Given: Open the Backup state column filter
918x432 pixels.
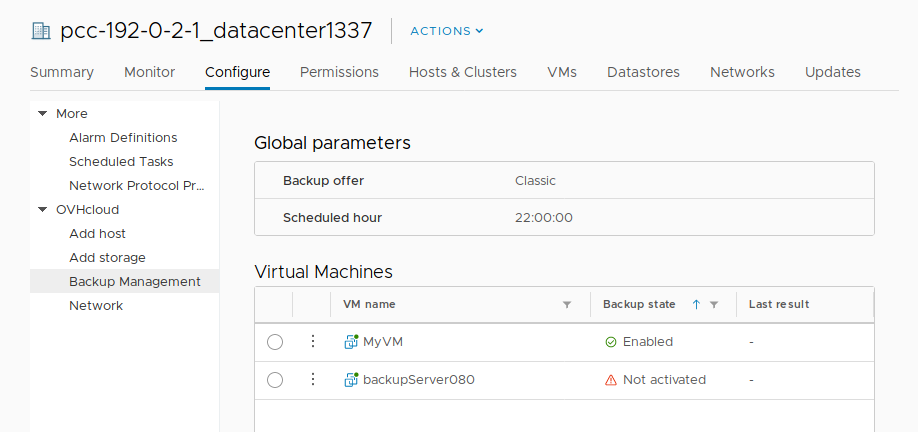Looking at the screenshot, I should coord(714,305).
